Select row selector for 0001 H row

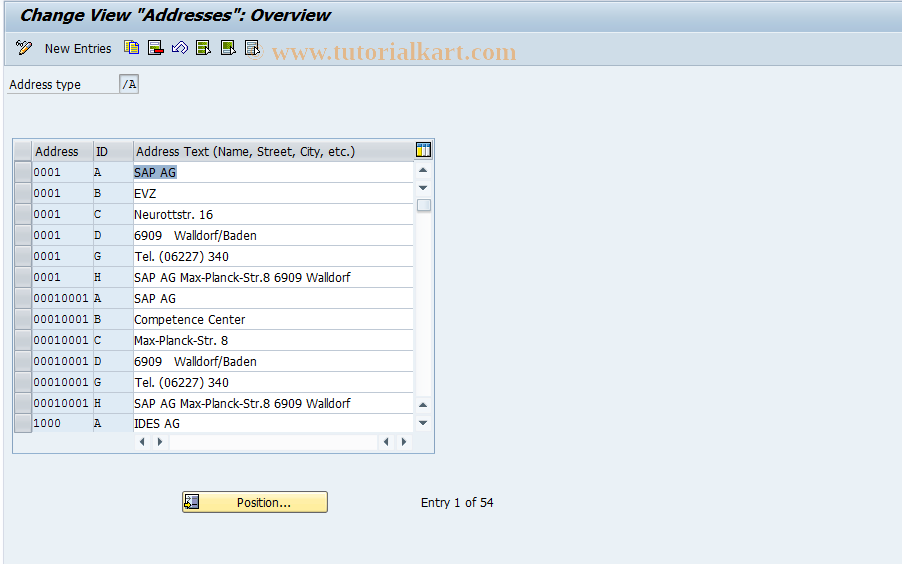point(23,277)
